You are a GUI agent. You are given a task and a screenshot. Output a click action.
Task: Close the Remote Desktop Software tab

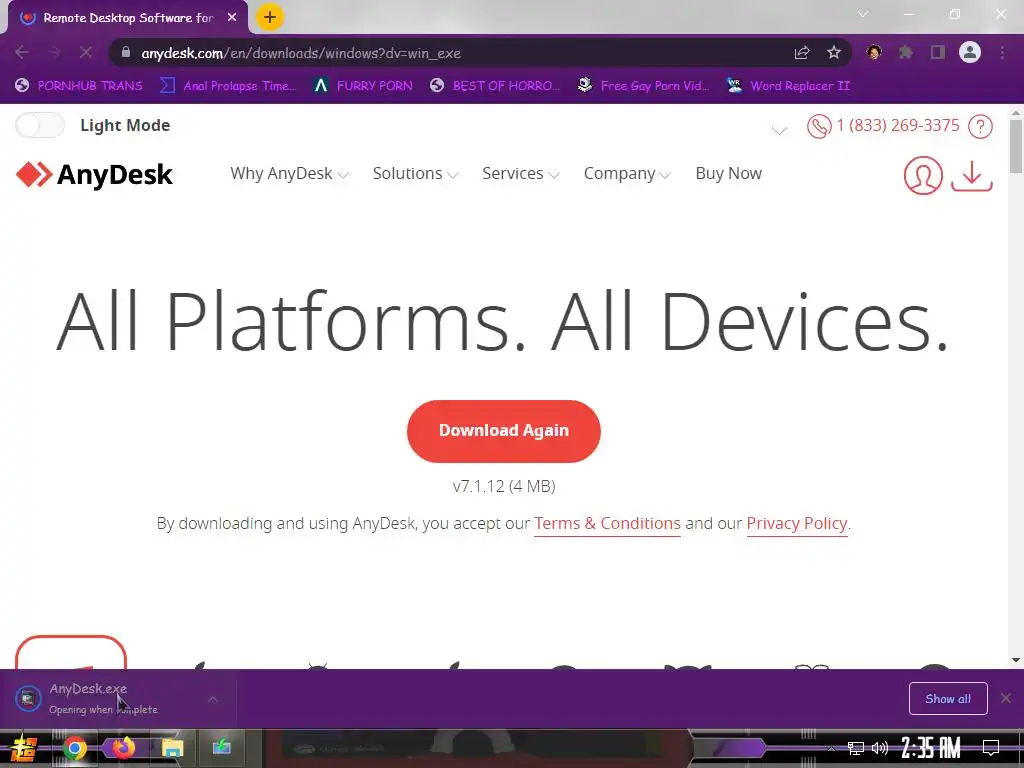tap(232, 18)
